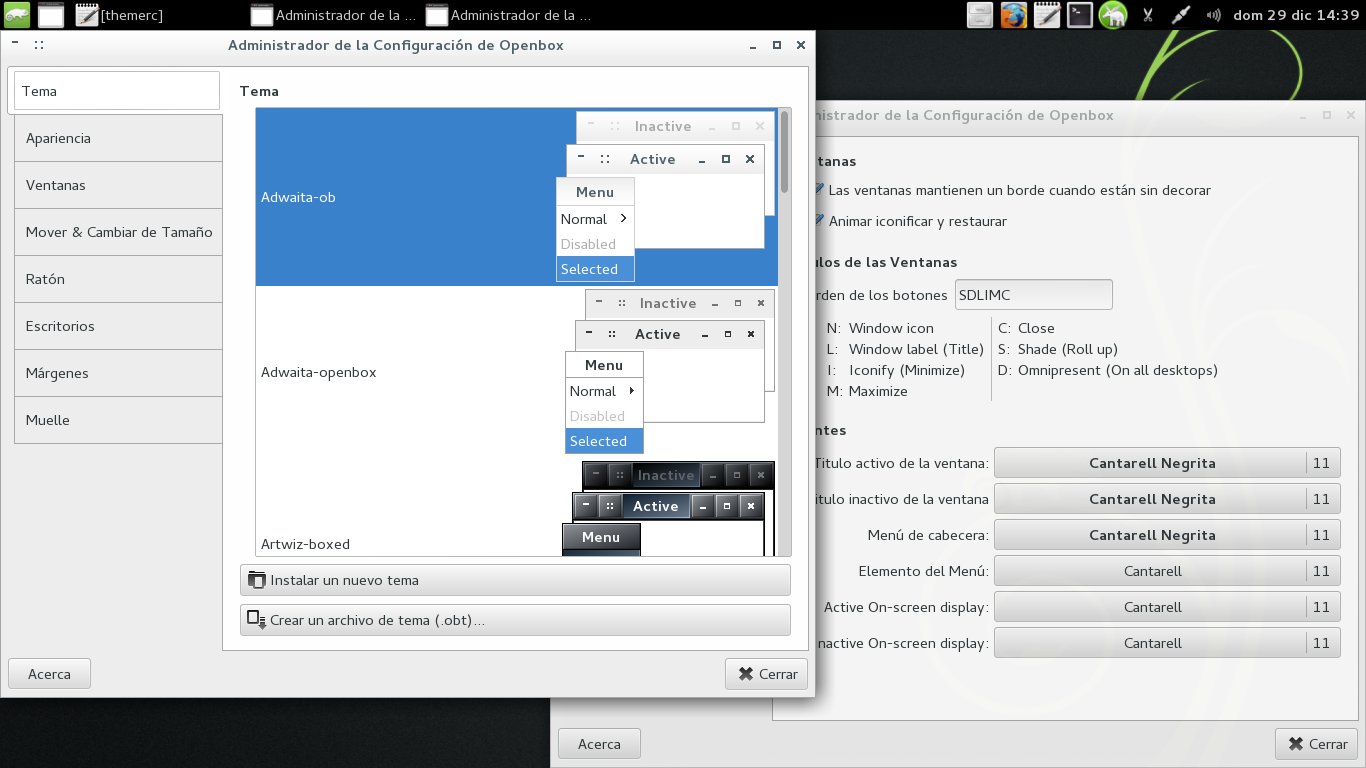
Task: Click Acerca in the back window
Action: click(x=599, y=744)
